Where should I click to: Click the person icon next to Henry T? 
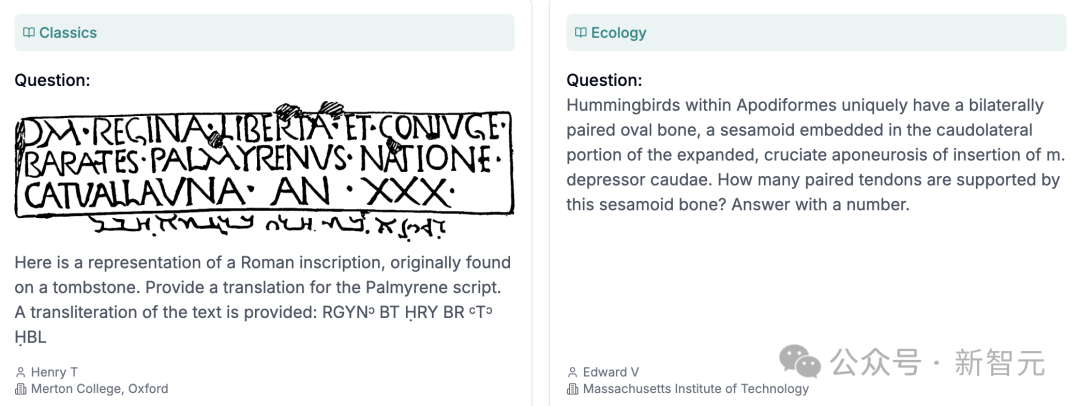click(20, 372)
